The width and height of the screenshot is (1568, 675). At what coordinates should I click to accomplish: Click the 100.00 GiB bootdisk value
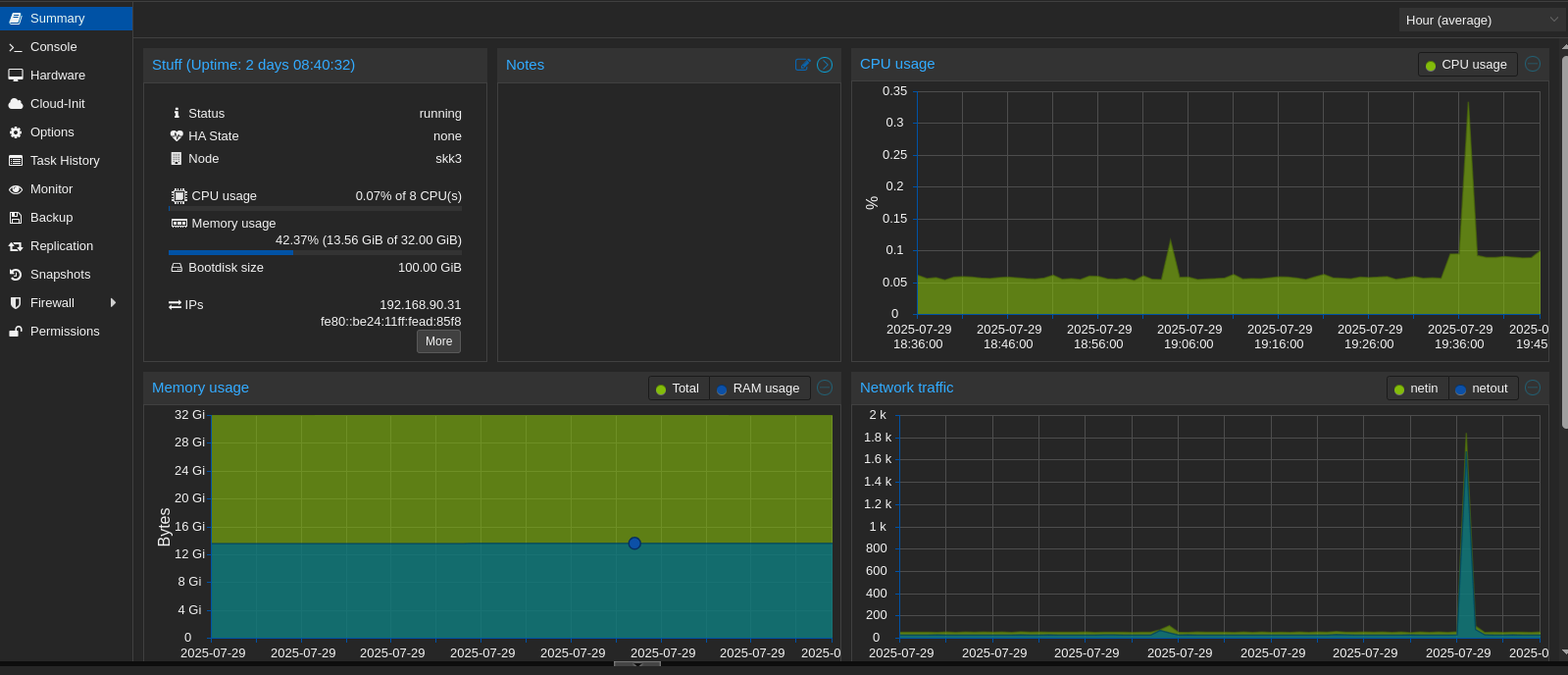[430, 268]
